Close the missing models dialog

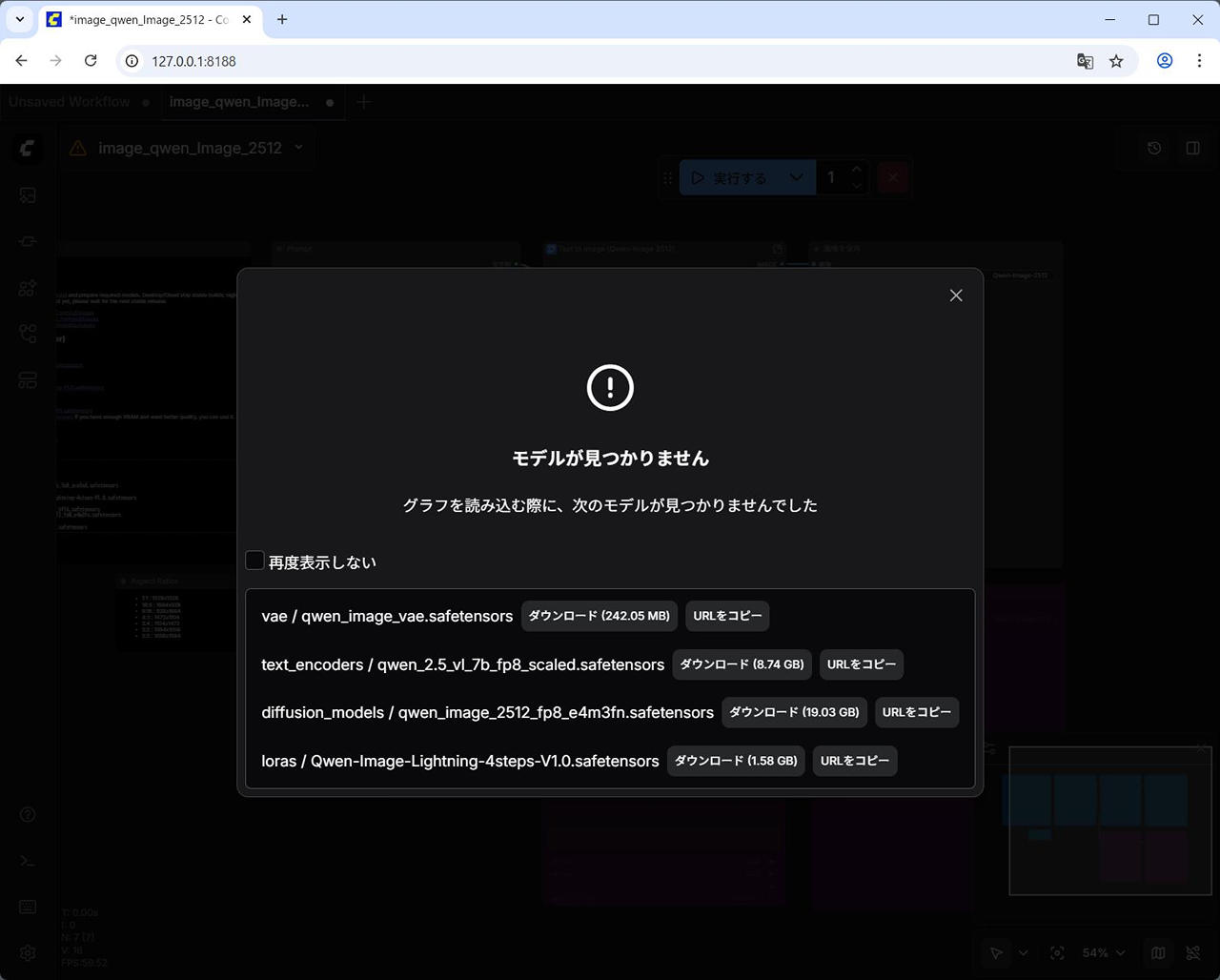956,296
